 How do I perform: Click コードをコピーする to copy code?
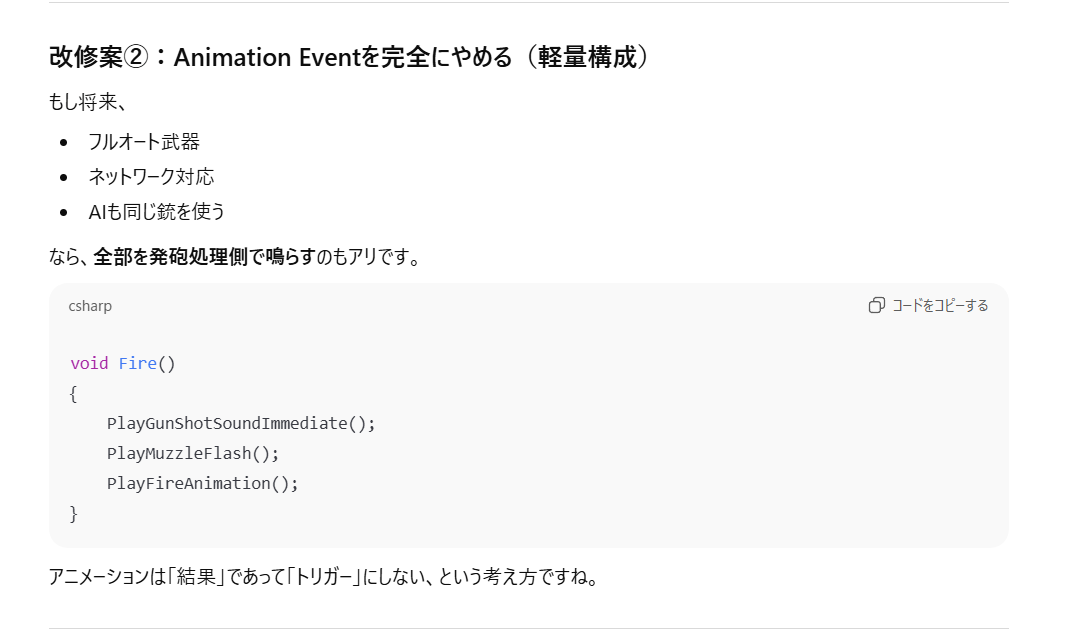(940, 305)
